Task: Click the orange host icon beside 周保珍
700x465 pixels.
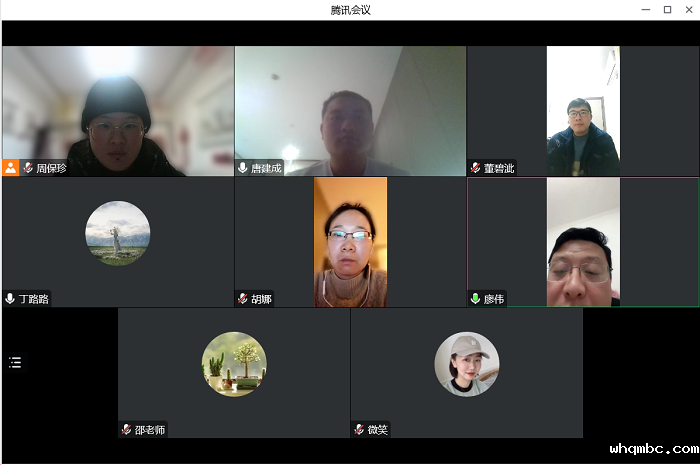Action: 11,168
